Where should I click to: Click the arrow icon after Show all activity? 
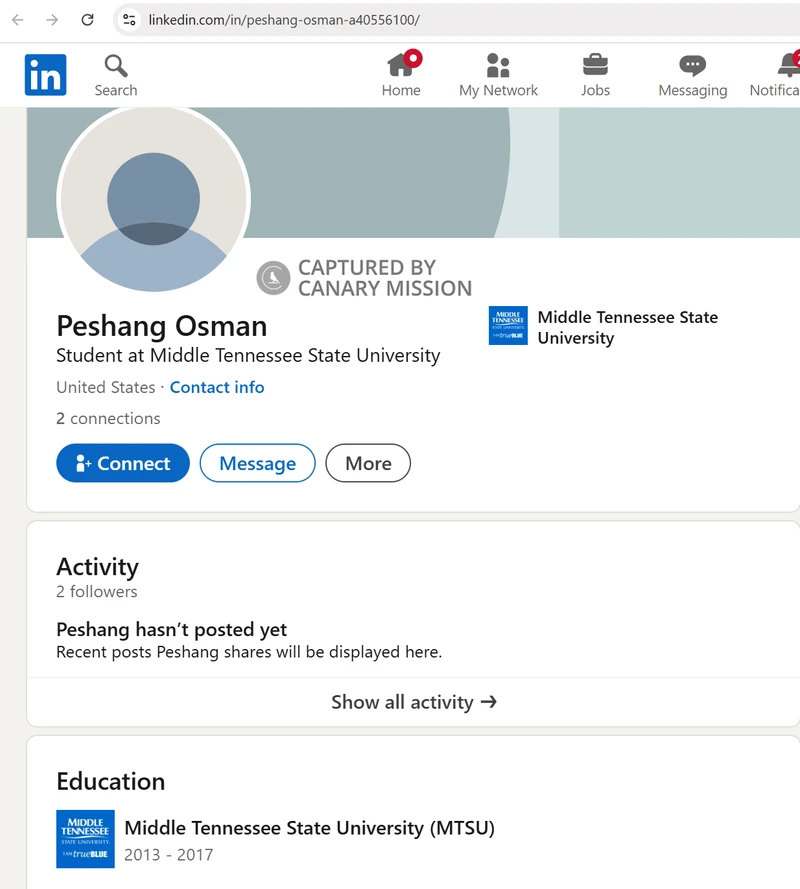[x=489, y=702]
